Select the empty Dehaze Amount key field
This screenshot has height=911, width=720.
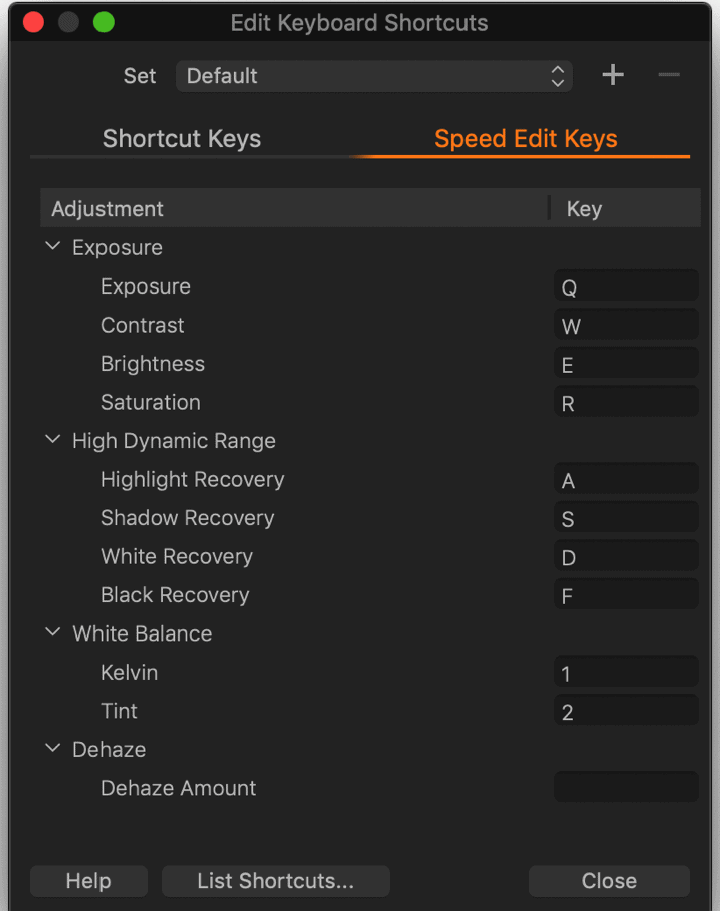coord(626,788)
